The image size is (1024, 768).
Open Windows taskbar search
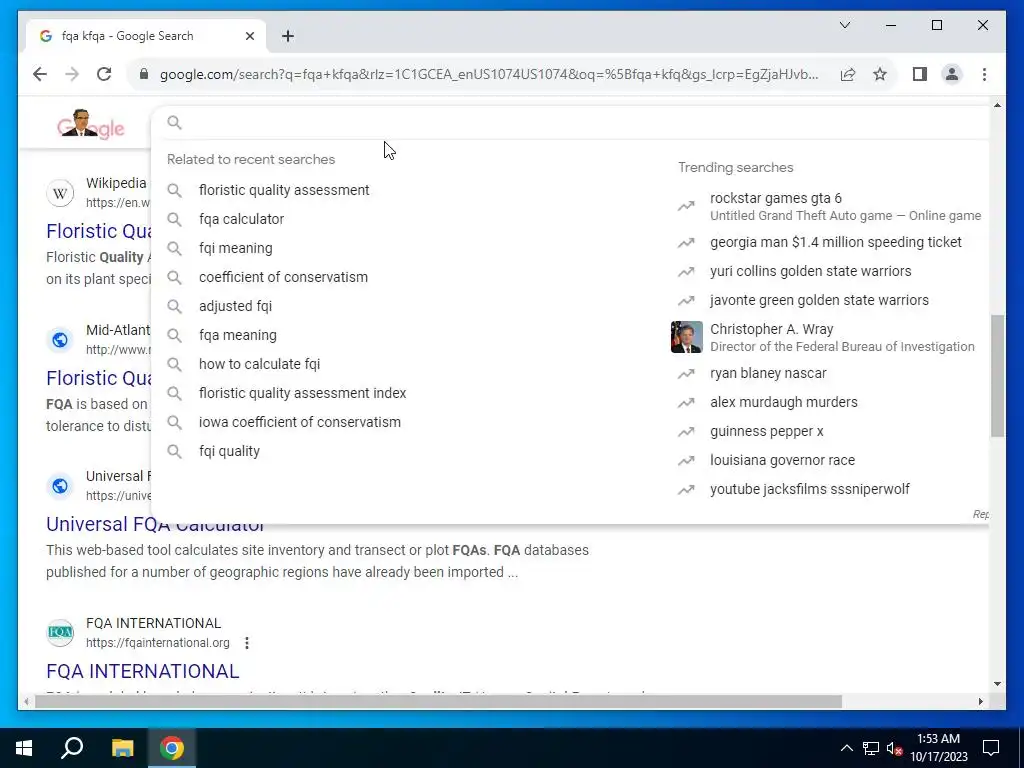[x=72, y=748]
